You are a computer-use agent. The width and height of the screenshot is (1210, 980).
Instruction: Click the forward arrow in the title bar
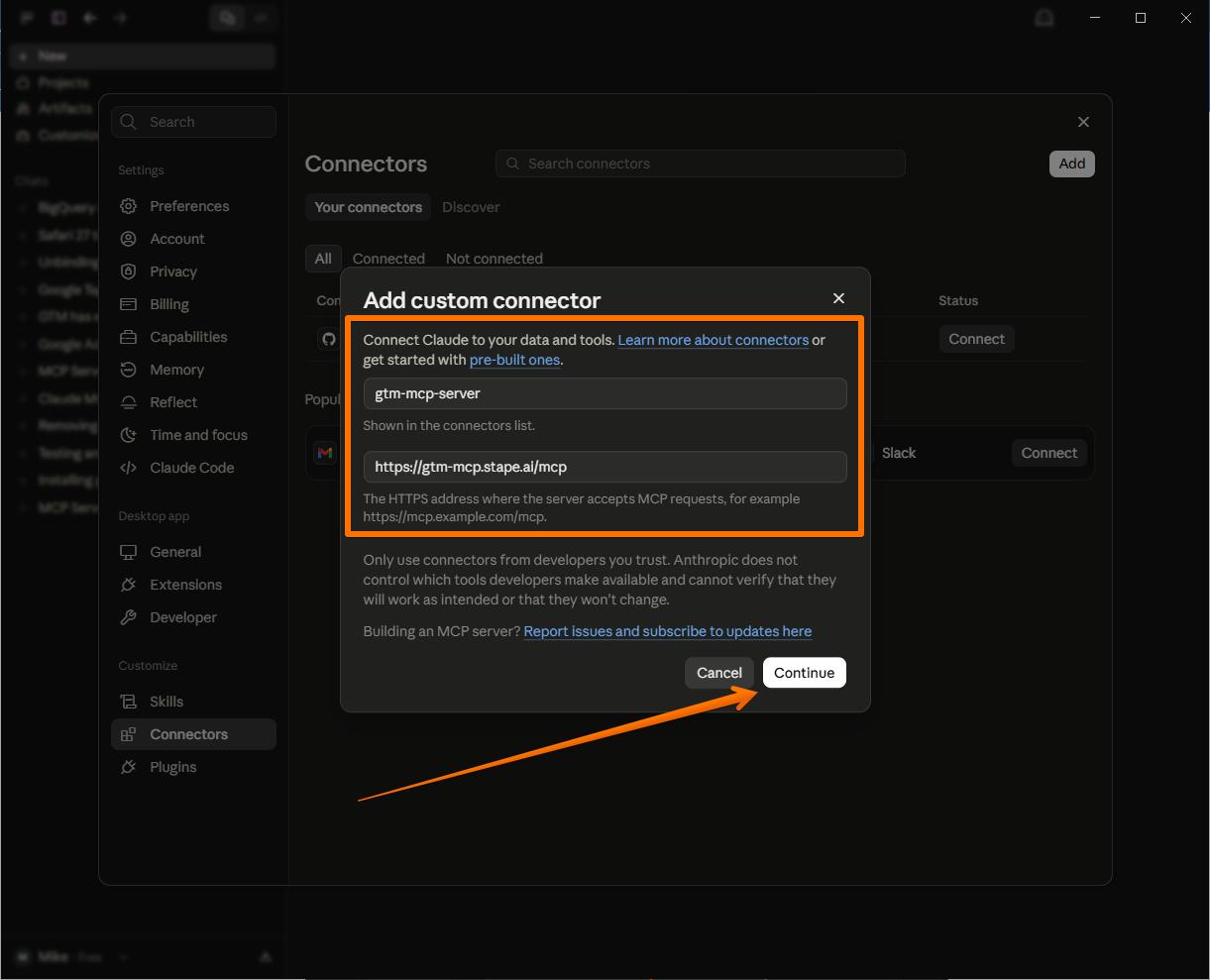pos(121,18)
